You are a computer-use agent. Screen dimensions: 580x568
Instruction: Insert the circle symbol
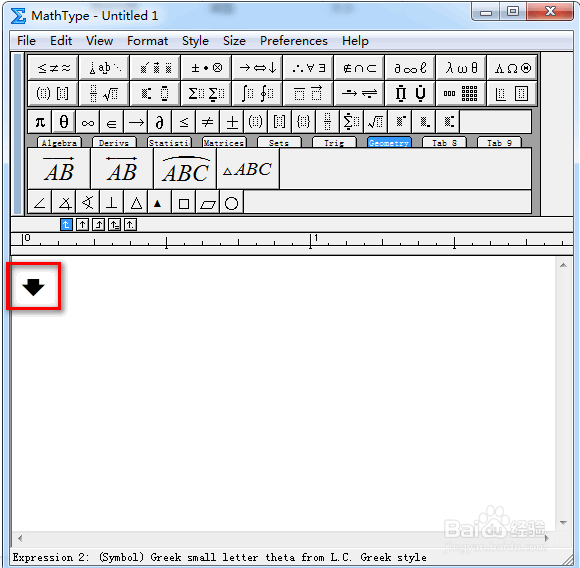pos(232,202)
